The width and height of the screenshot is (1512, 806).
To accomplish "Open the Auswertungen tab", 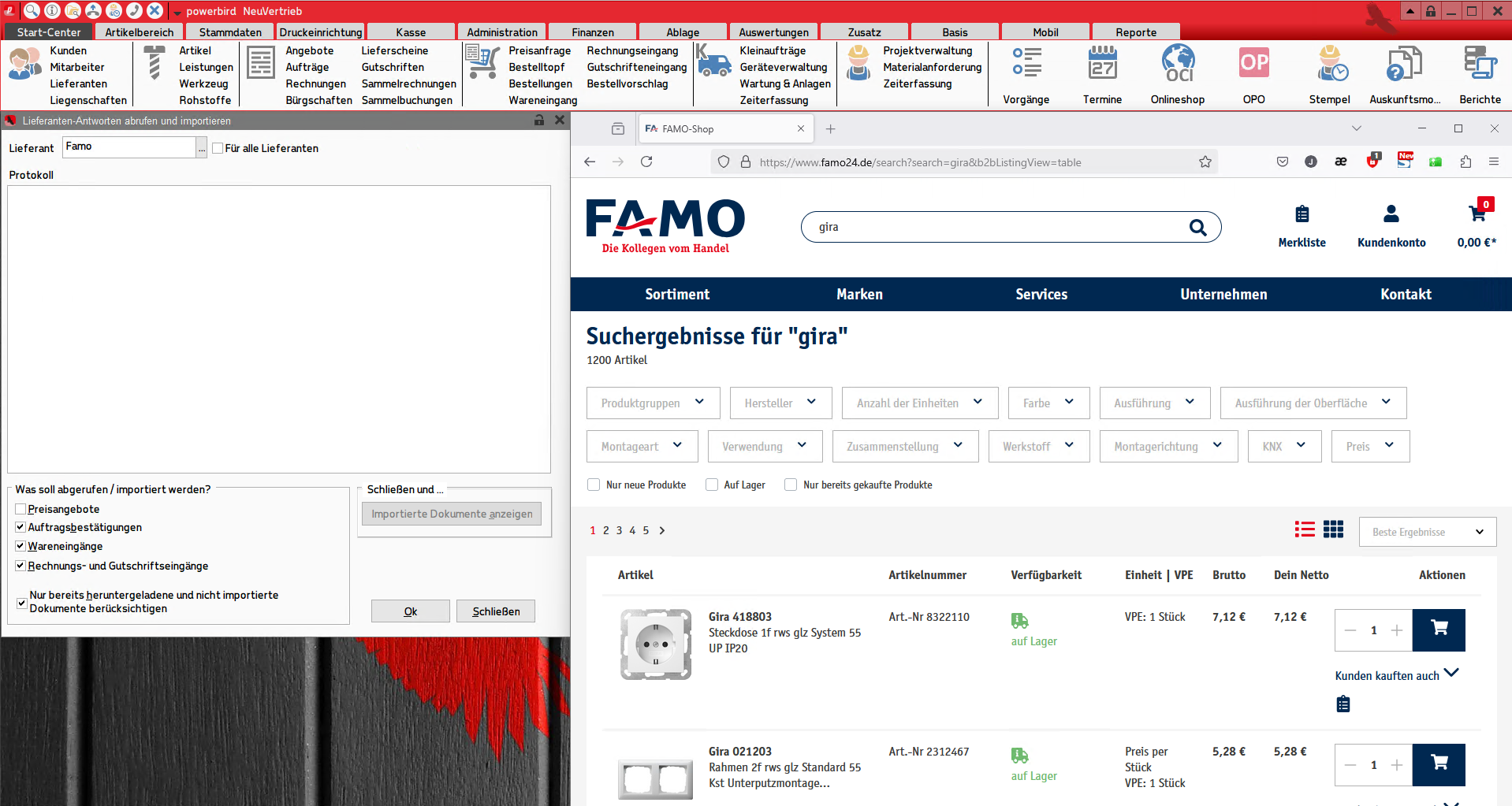I will click(x=773, y=32).
